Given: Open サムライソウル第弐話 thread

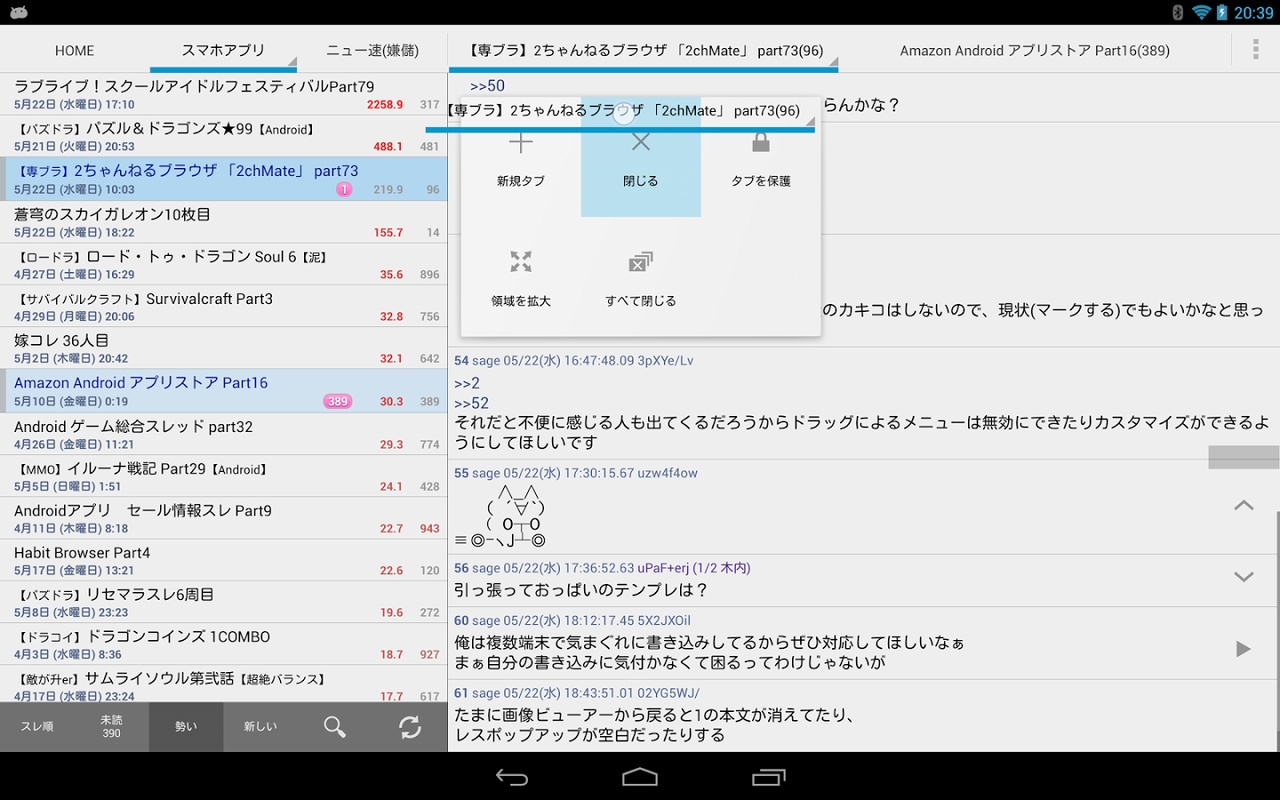Looking at the screenshot, I should [x=223, y=685].
